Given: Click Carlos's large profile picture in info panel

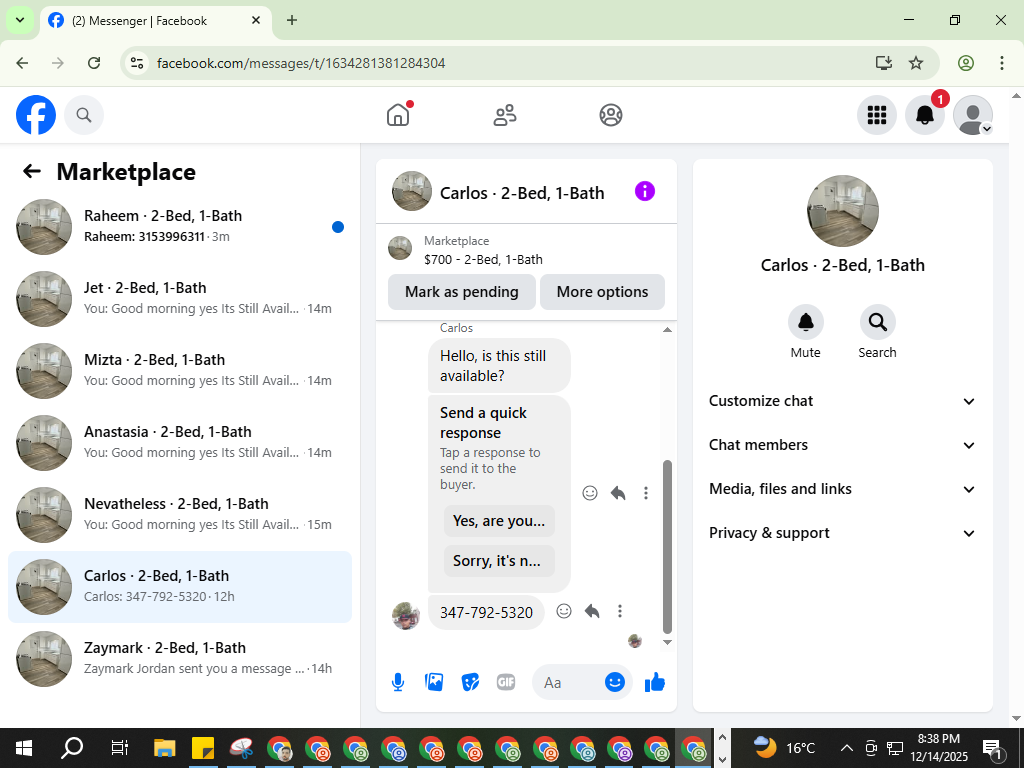Looking at the screenshot, I should pos(842,210).
